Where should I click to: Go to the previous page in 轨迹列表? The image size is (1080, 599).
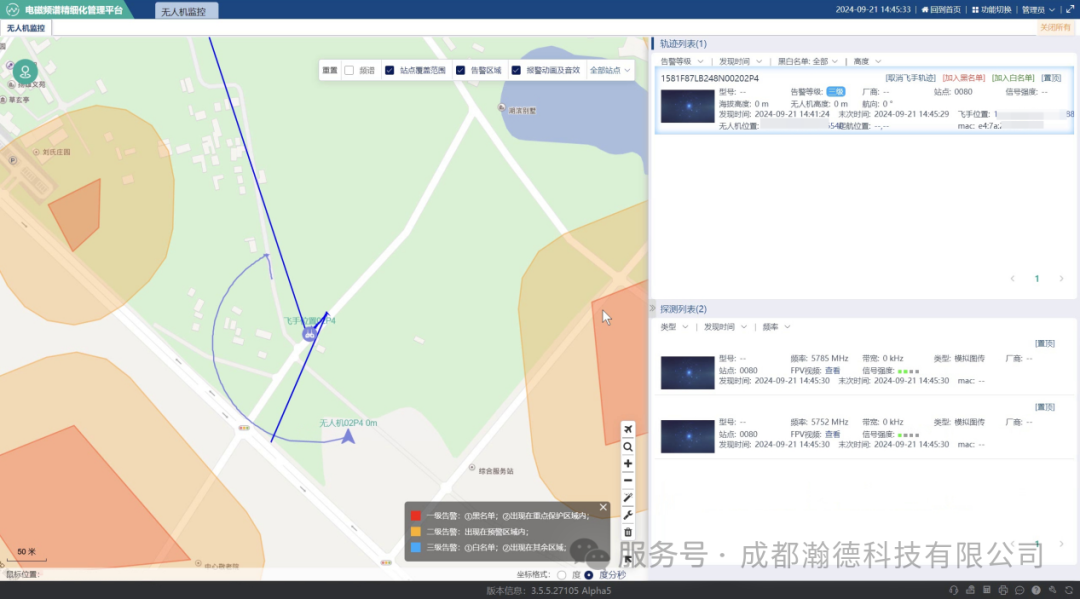(x=1012, y=279)
